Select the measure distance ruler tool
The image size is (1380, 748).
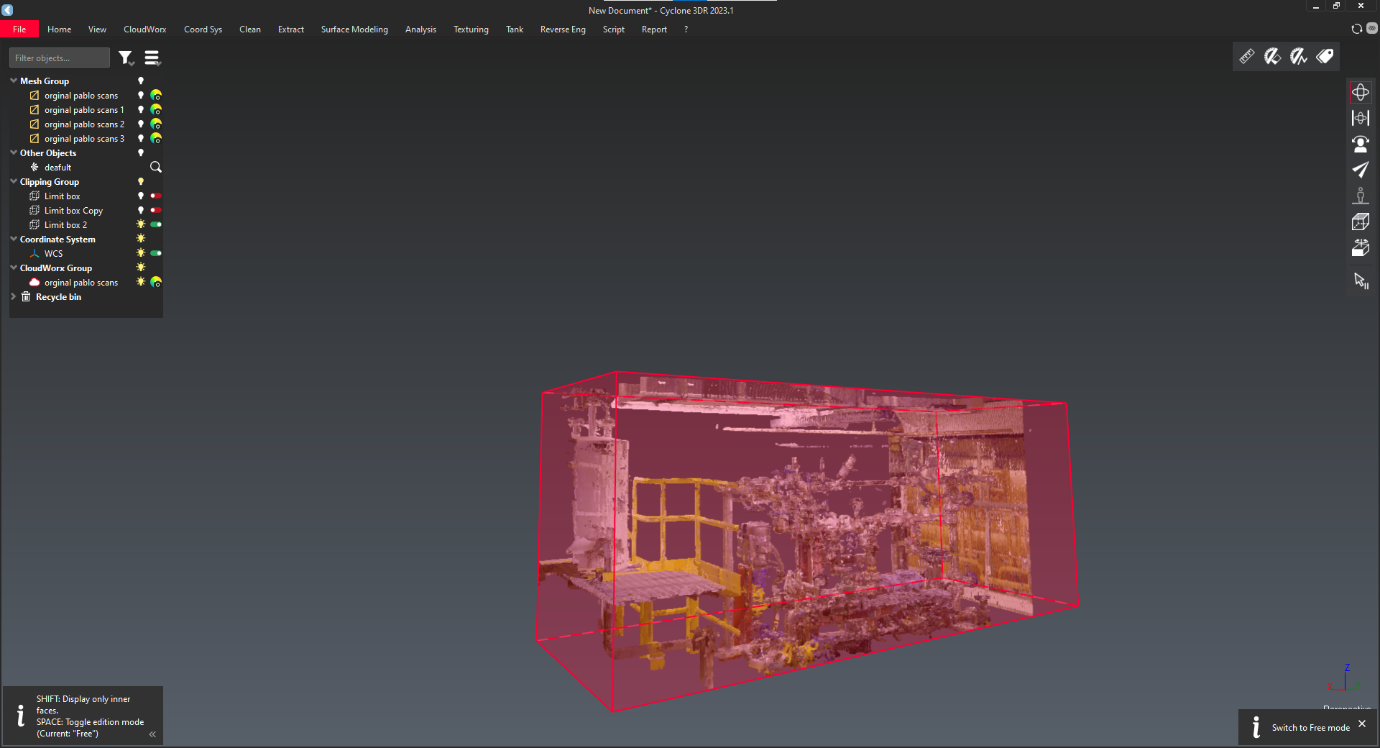tap(1247, 57)
